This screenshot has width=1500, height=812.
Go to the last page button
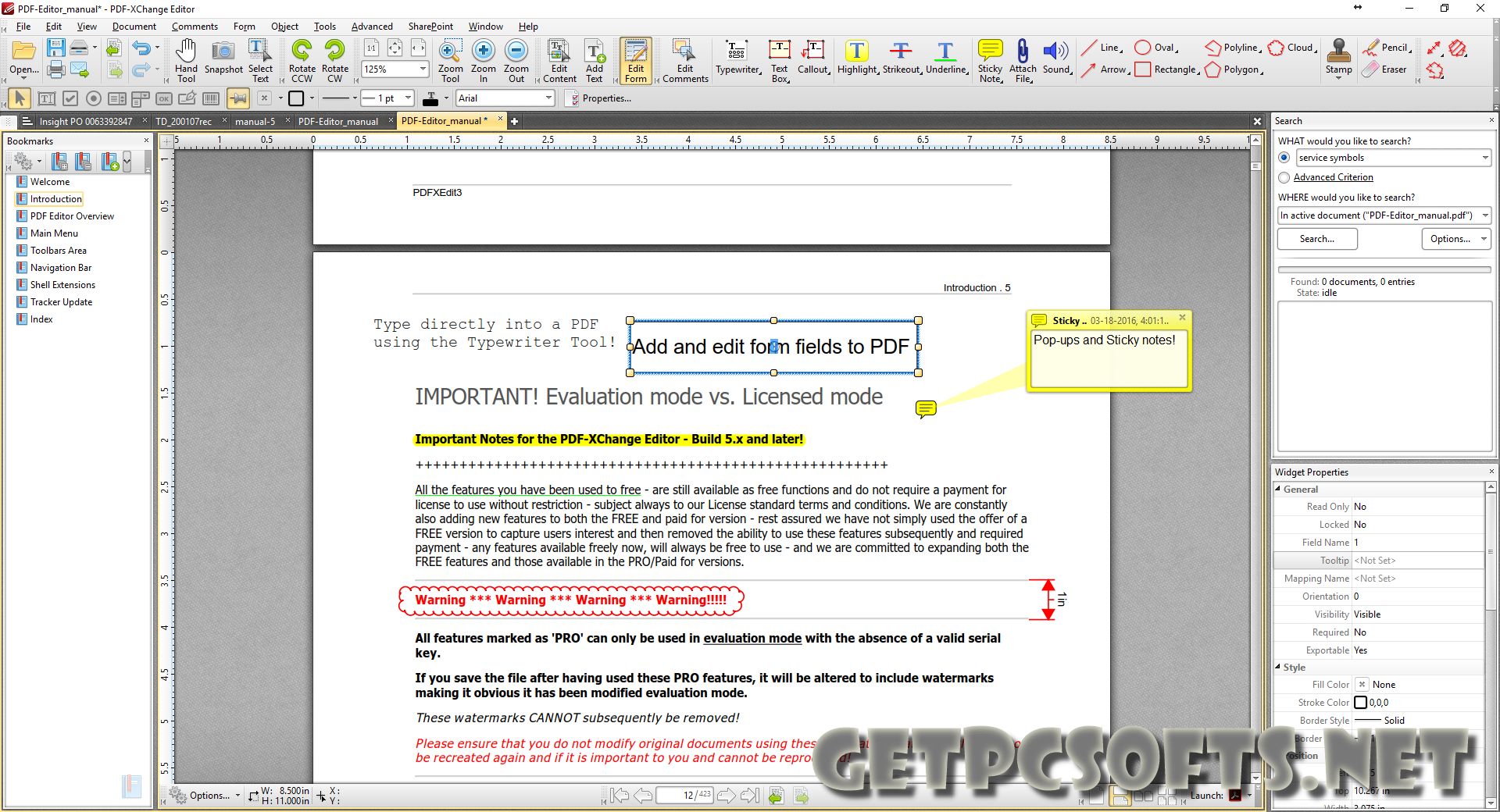coord(749,796)
